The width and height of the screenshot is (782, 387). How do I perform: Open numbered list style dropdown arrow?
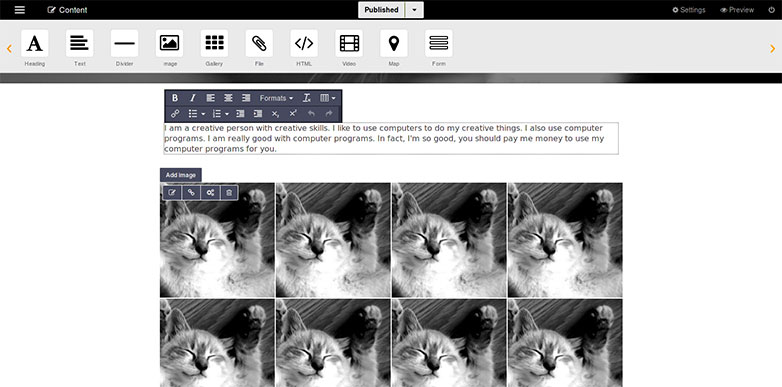click(227, 114)
